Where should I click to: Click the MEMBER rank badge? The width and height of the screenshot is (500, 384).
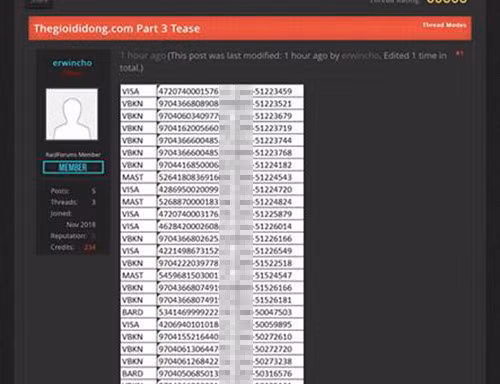(73, 167)
